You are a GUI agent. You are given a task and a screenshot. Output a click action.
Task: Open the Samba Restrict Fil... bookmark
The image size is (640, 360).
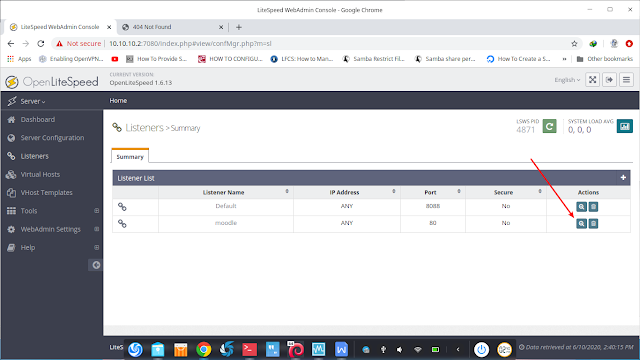[x=373, y=59]
